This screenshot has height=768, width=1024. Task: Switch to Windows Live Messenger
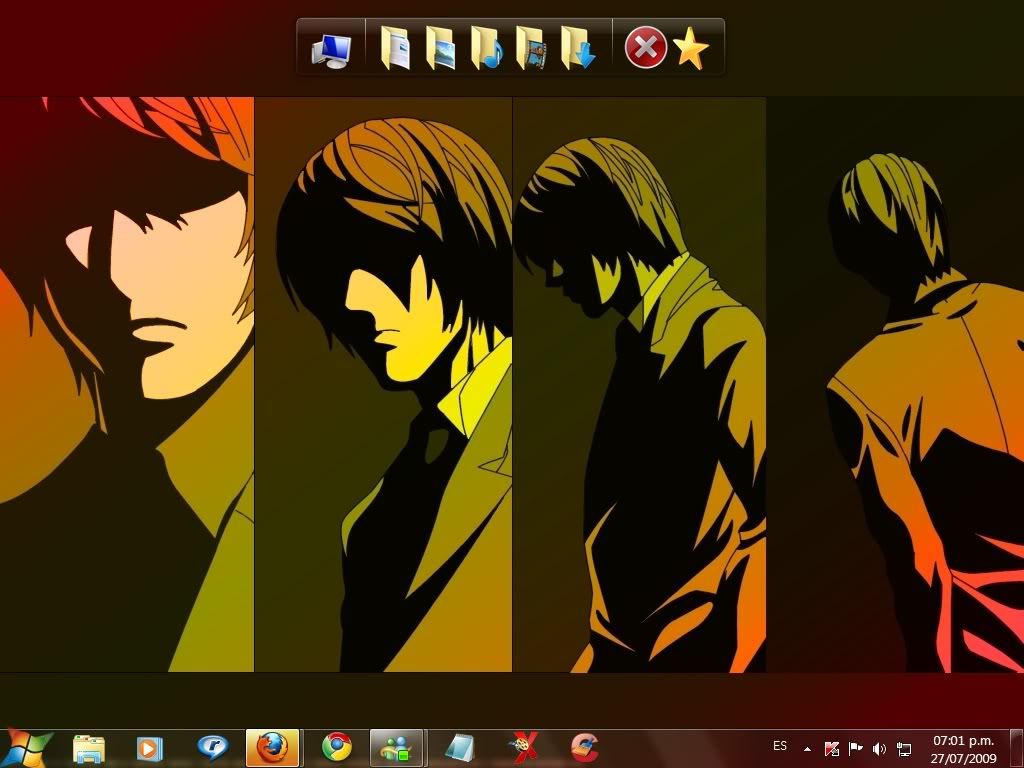(x=396, y=748)
